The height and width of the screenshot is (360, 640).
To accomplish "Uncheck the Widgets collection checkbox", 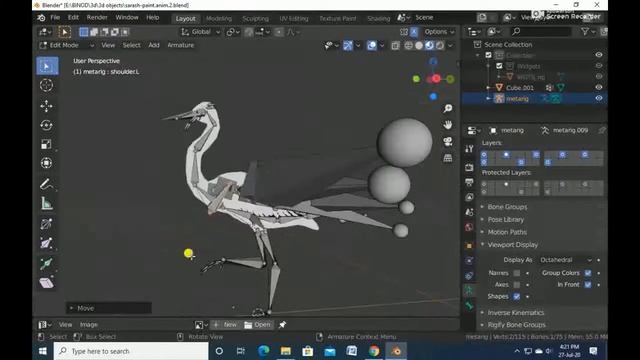I will [x=499, y=66].
